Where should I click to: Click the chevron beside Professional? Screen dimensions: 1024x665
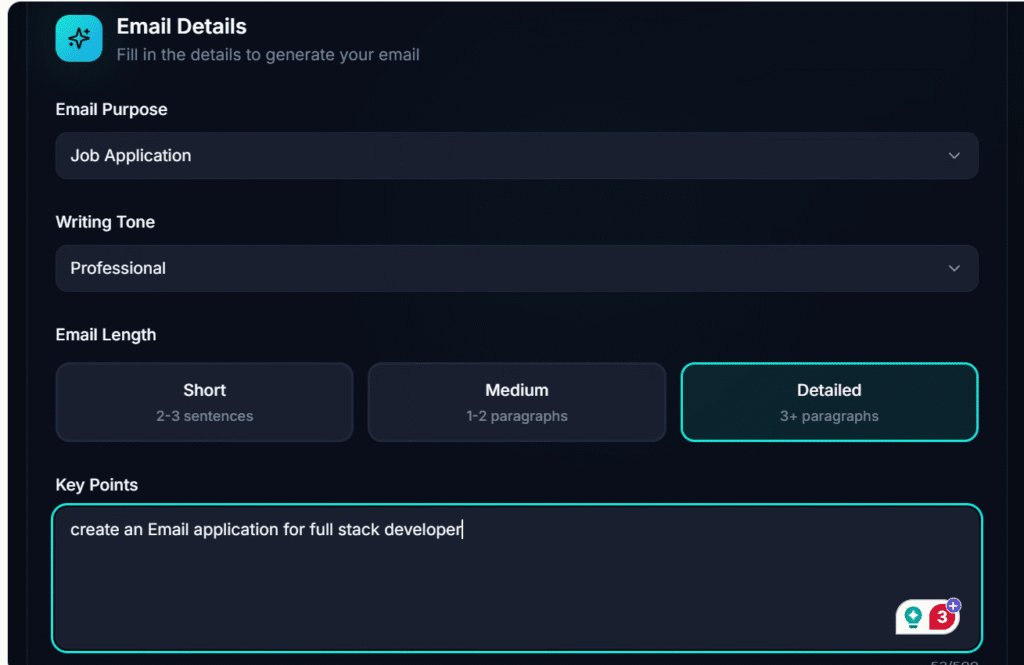point(953,268)
